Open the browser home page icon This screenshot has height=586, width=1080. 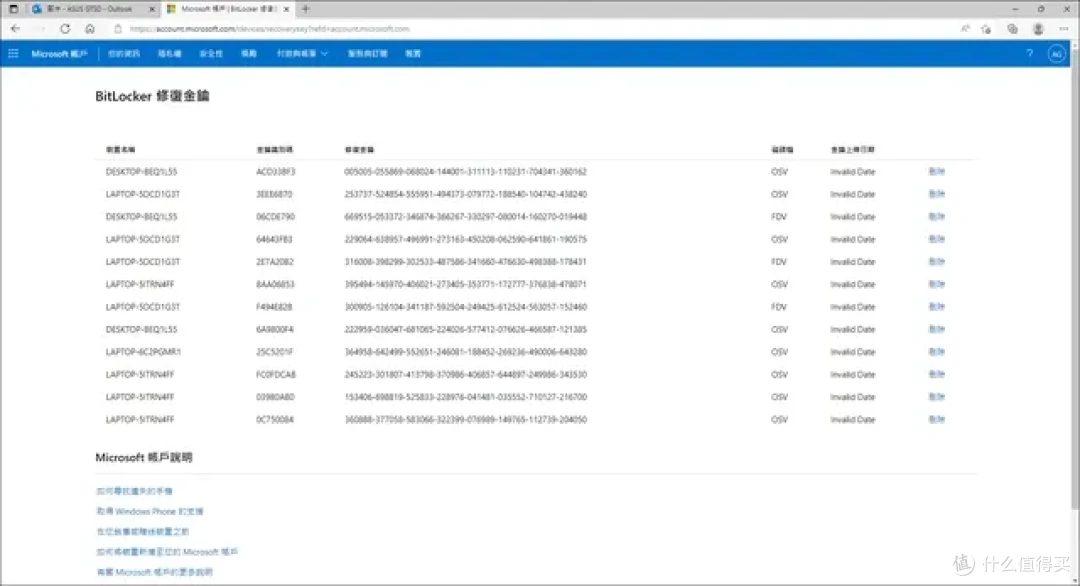click(x=90, y=29)
